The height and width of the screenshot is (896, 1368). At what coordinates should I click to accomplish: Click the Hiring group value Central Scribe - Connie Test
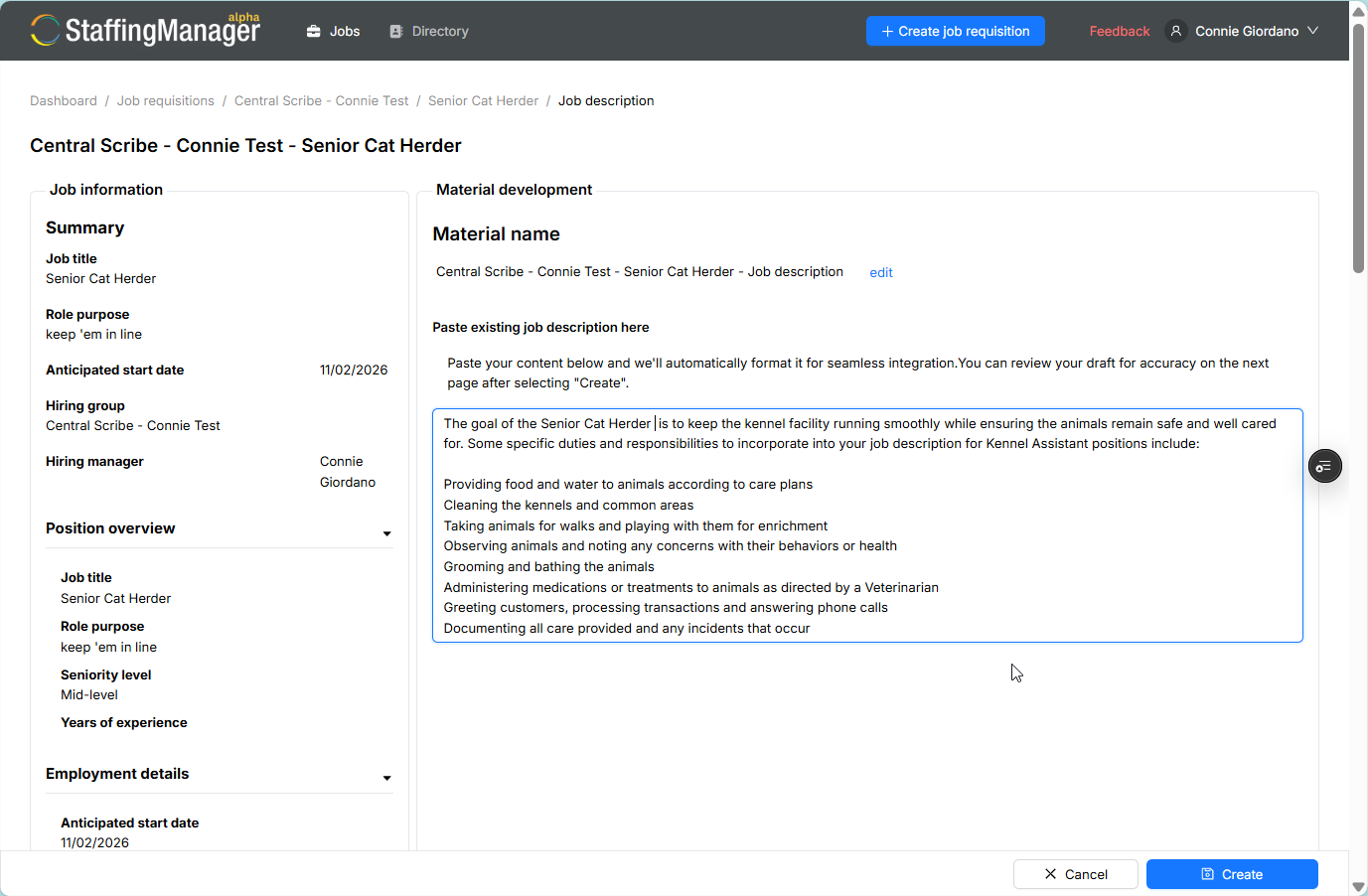point(133,425)
